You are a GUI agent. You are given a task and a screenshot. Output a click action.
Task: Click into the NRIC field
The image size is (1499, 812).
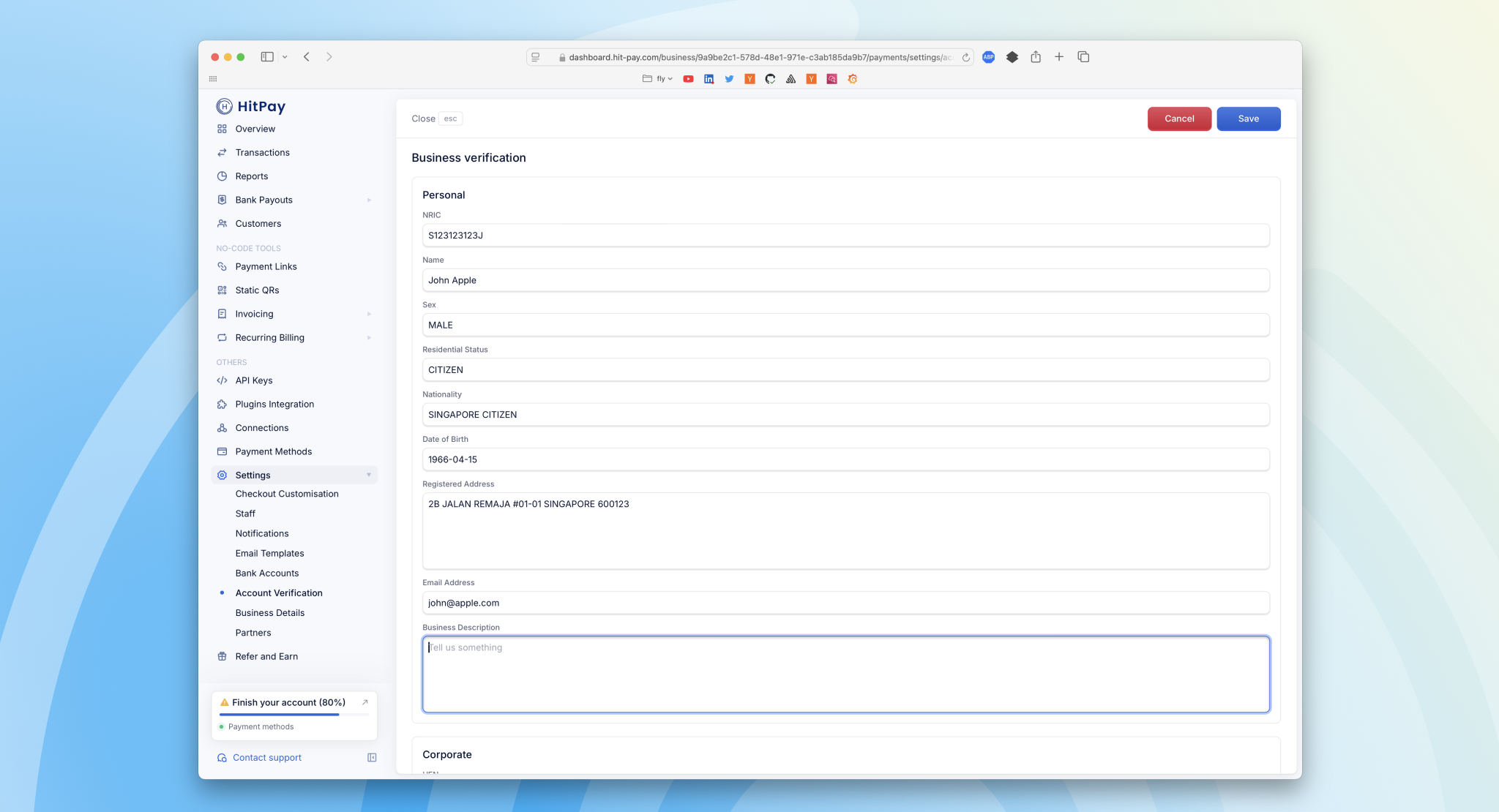[845, 236]
